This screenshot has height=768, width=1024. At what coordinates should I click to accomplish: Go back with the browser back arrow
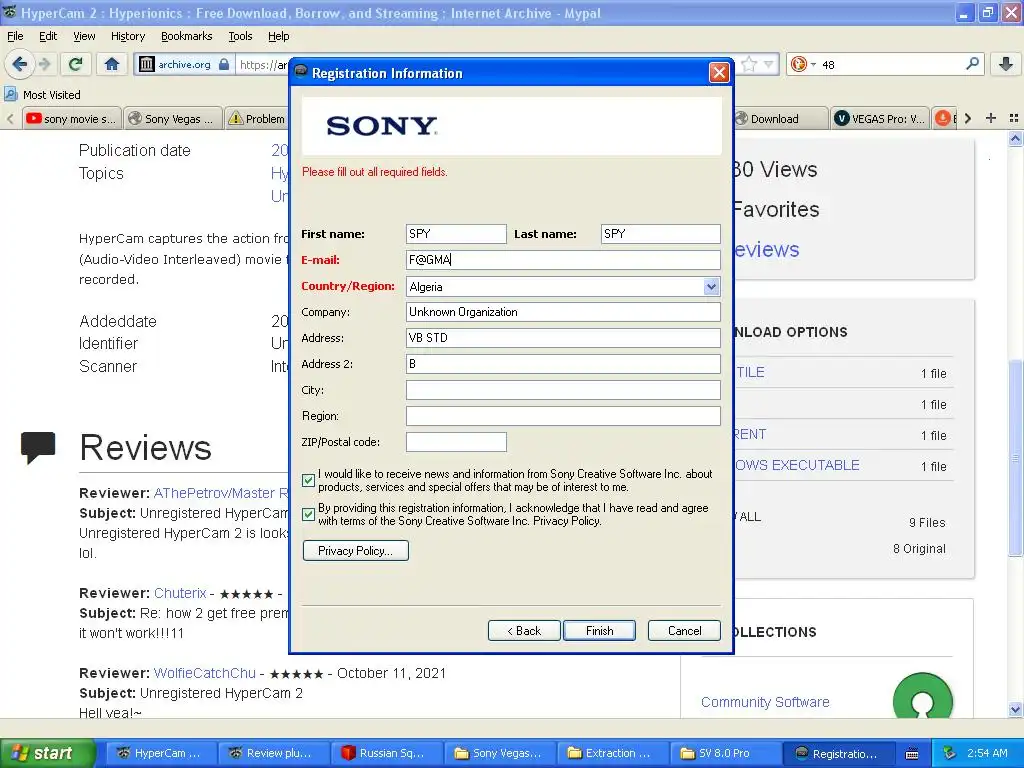[x=20, y=64]
